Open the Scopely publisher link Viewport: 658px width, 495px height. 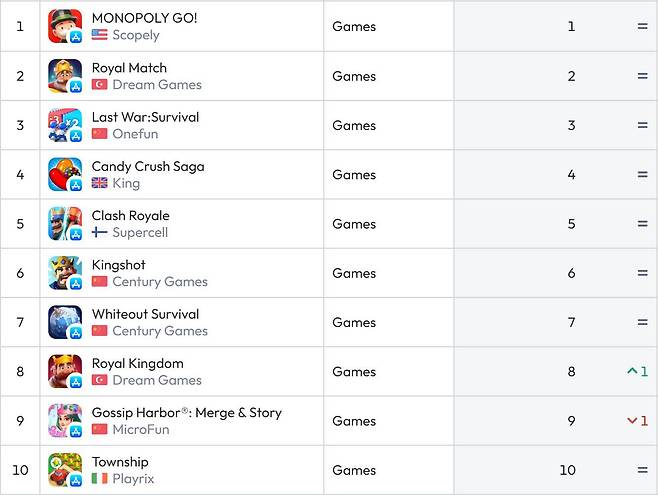click(x=135, y=35)
